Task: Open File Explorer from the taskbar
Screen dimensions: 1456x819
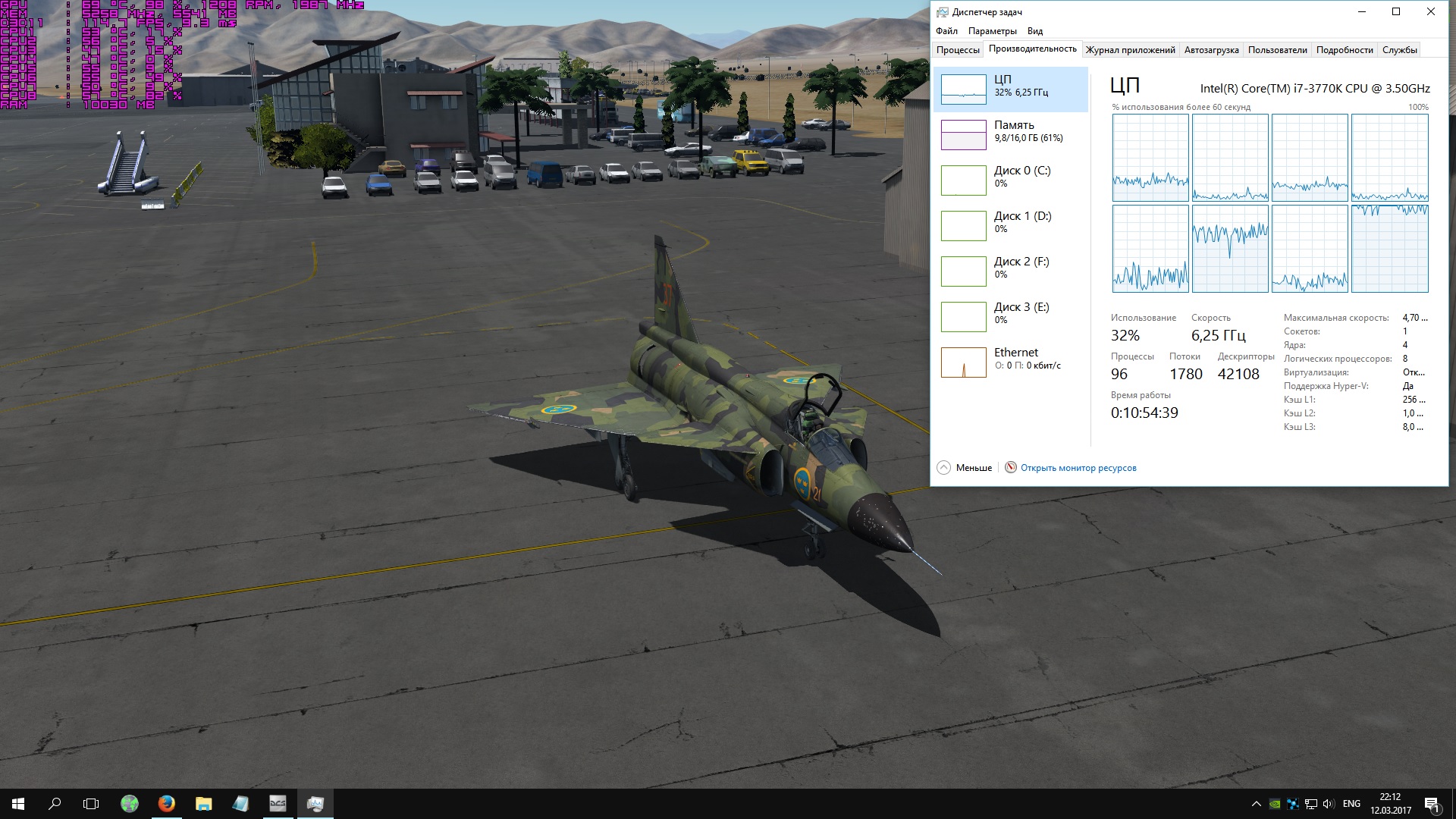Action: (203, 804)
